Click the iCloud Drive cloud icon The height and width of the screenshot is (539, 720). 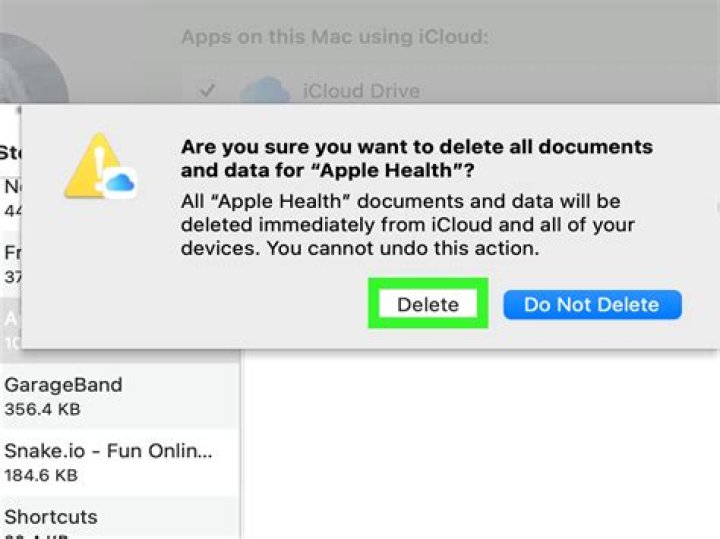[x=265, y=91]
